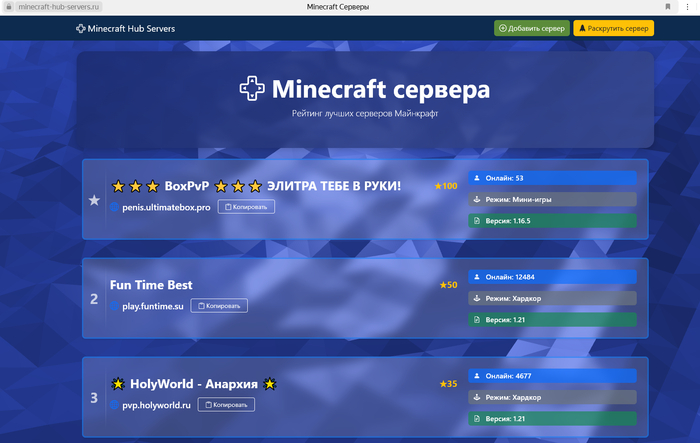The height and width of the screenshot is (443, 700).
Task: Click the Minecraft сервера page heading
Action: tap(381, 89)
